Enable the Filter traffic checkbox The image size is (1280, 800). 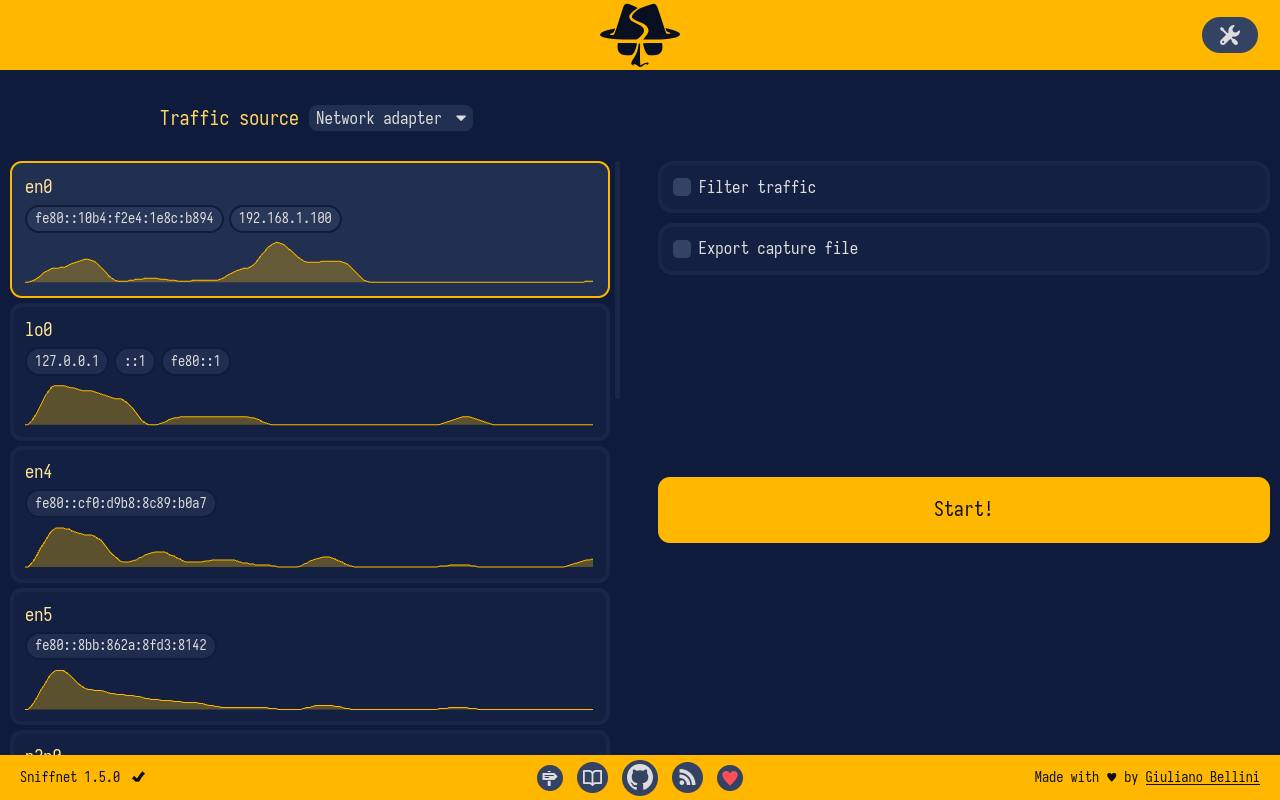coord(682,187)
